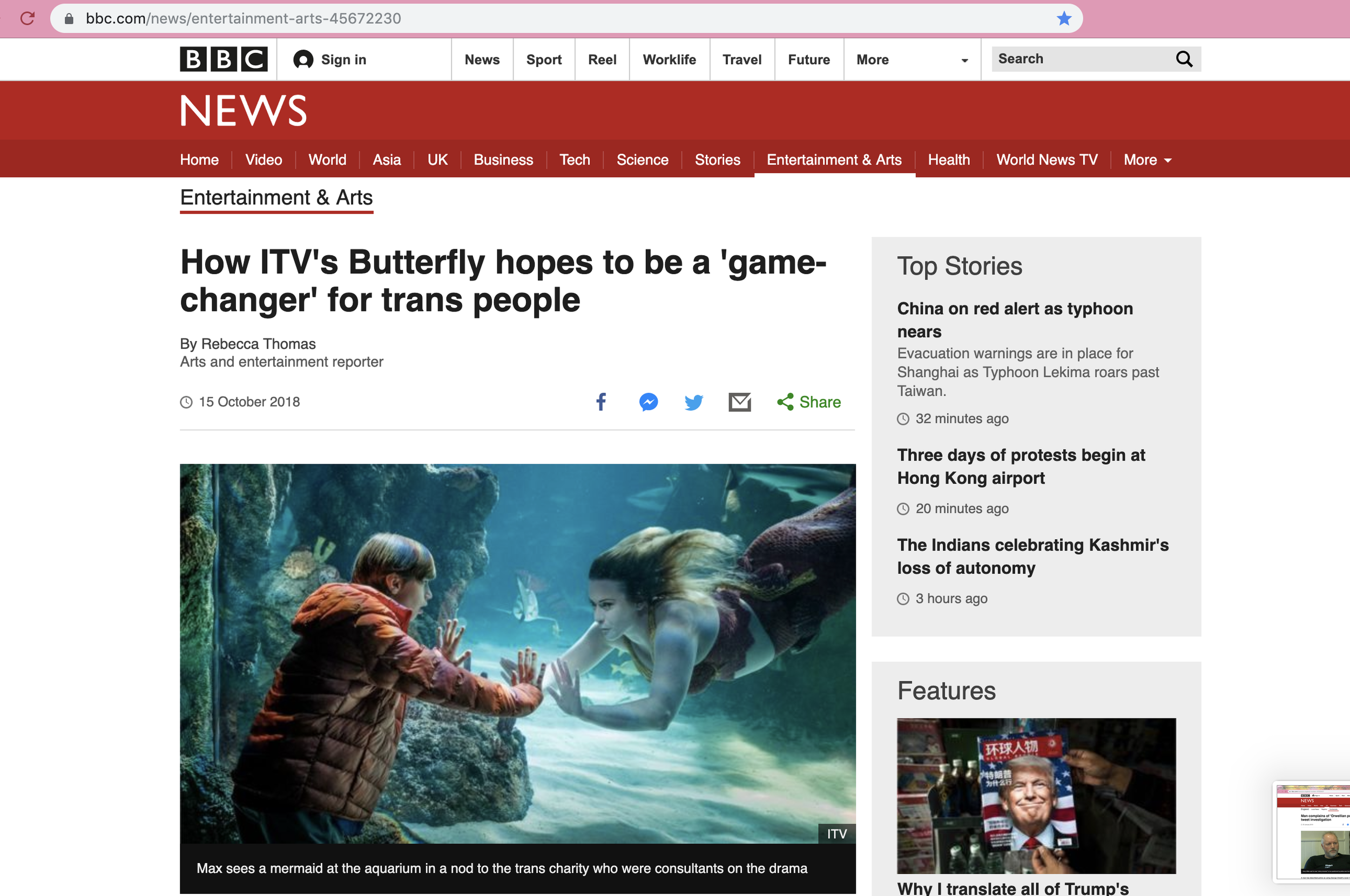Go to Video in news navigation
Screen dimensions: 1350x896
pyautogui.click(x=264, y=160)
